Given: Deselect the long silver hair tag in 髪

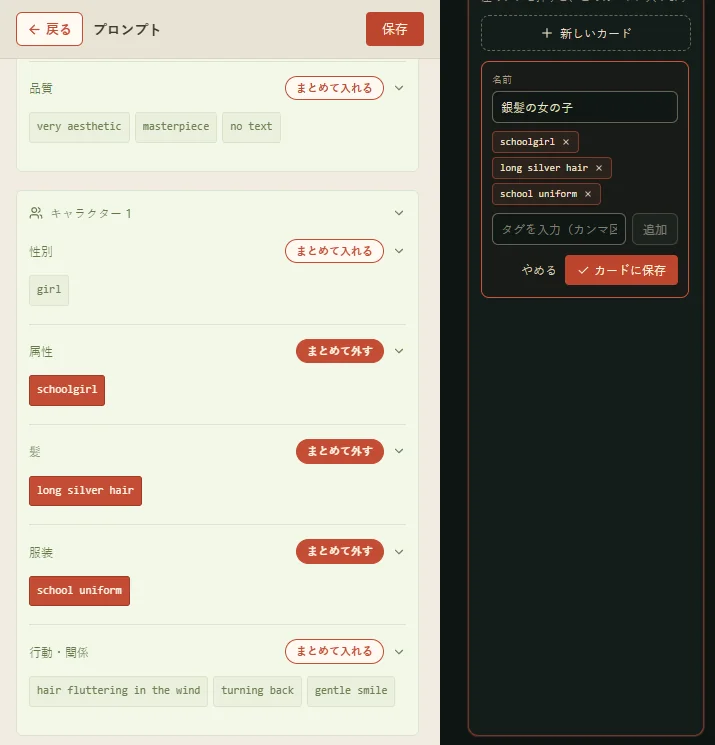Looking at the screenshot, I should (86, 491).
